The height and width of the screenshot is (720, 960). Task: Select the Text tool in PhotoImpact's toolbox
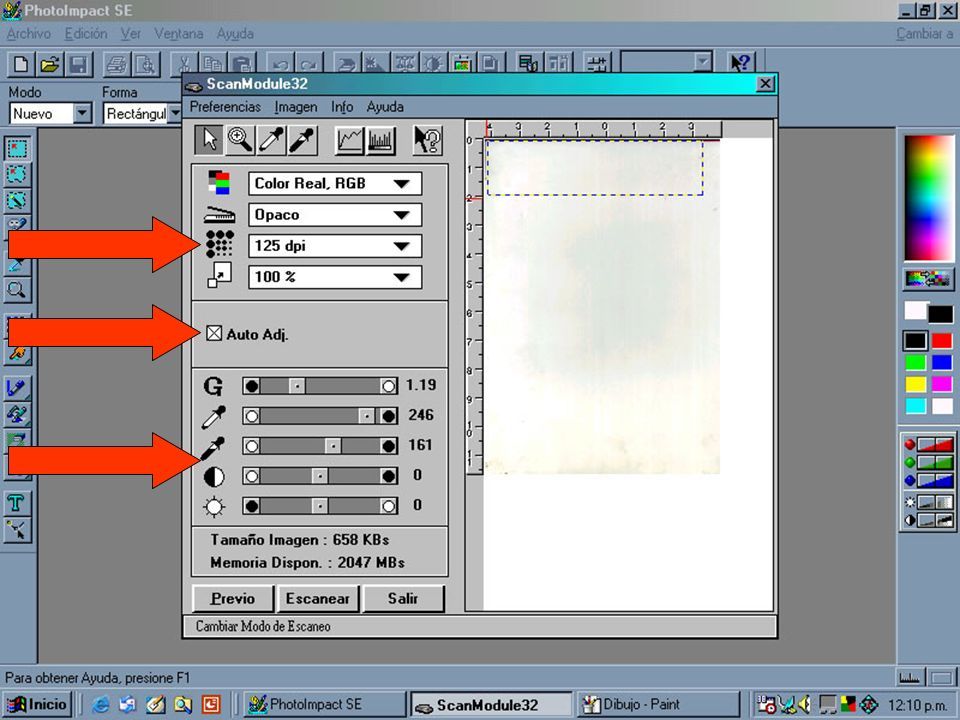[x=17, y=504]
